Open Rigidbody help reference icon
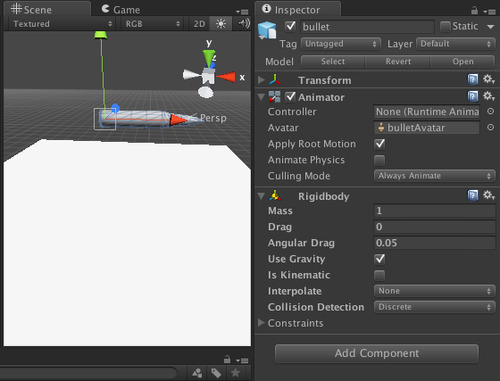The image size is (500, 381). (473, 195)
